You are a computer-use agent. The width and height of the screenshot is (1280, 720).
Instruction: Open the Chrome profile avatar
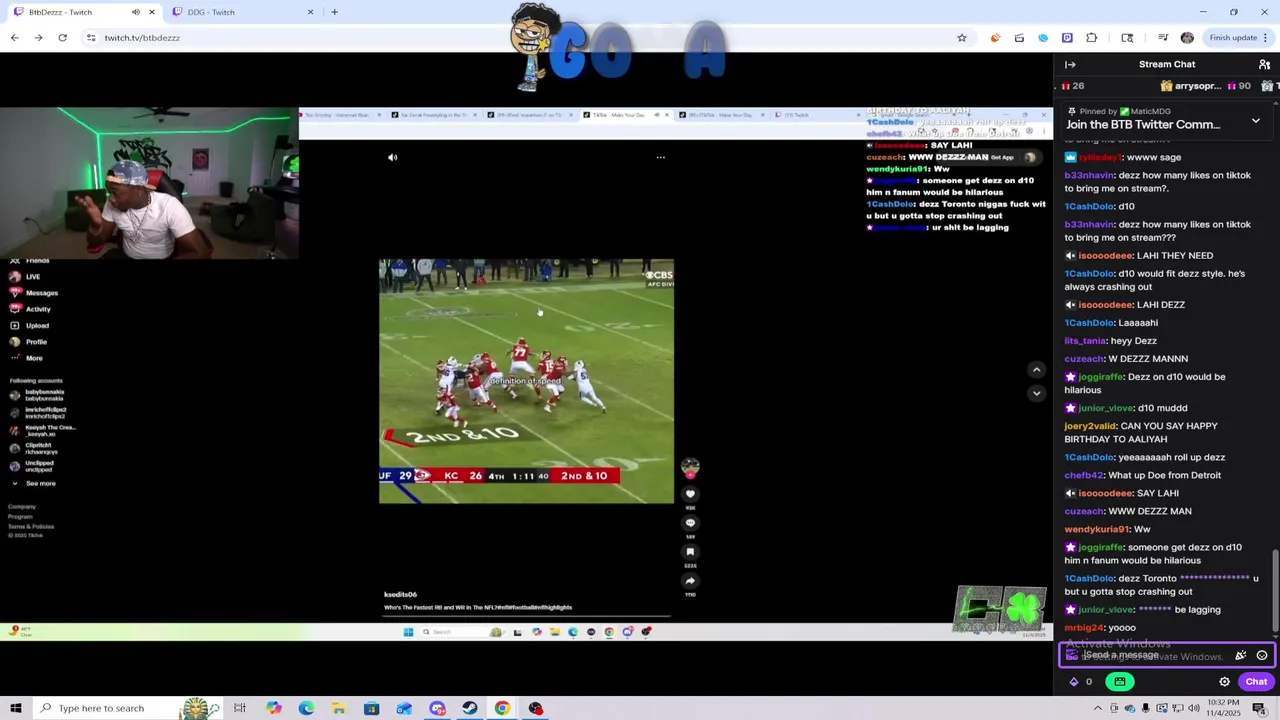1187,38
